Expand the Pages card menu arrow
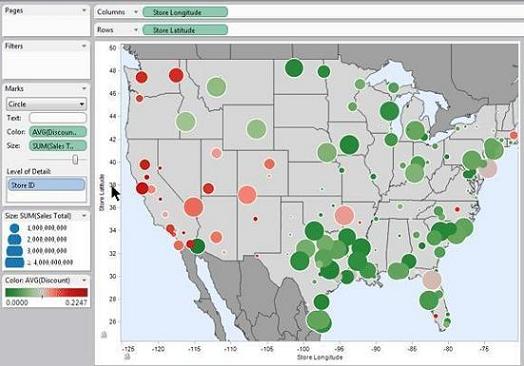This screenshot has width=524, height=366. coord(84,10)
